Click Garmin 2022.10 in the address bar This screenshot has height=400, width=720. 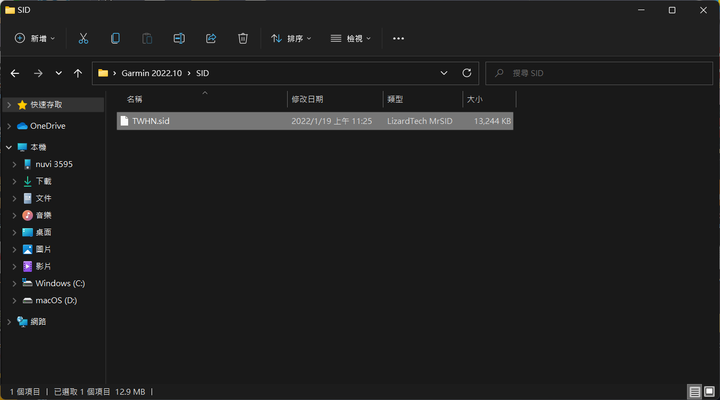(152, 73)
